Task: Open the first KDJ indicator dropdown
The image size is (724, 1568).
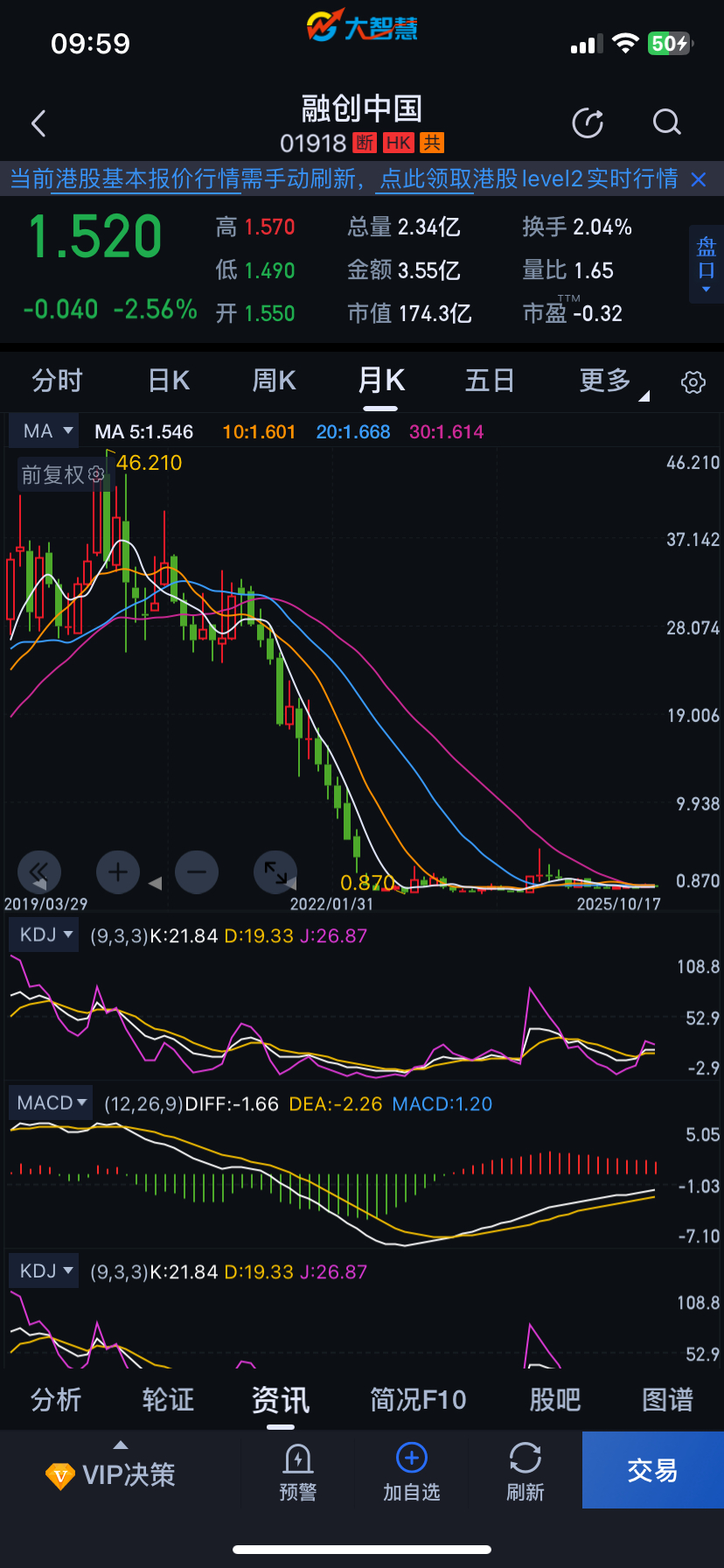Action: pyautogui.click(x=44, y=934)
